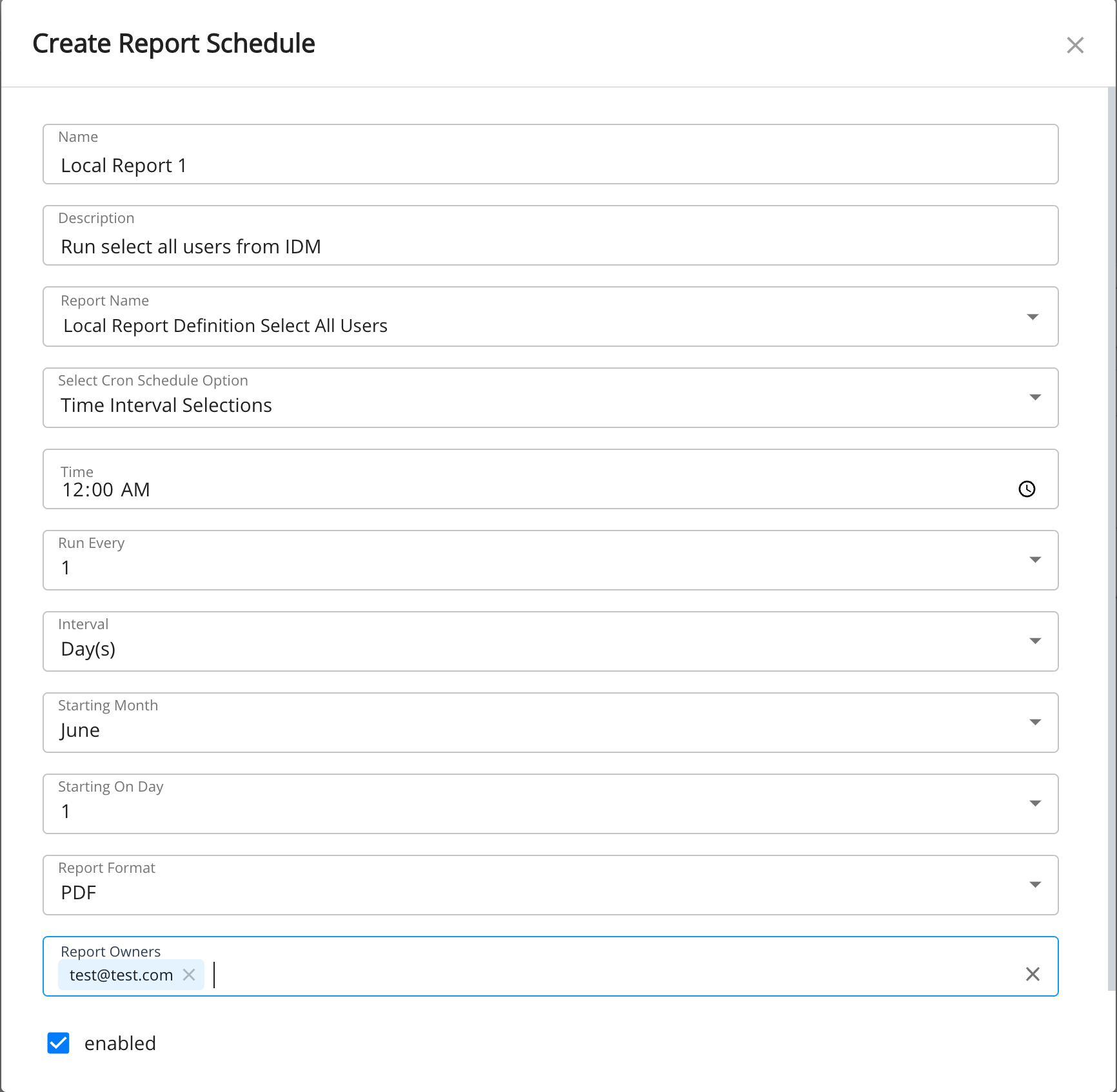Click the enabled label text
This screenshot has width=1117, height=1092.
tap(120, 1043)
